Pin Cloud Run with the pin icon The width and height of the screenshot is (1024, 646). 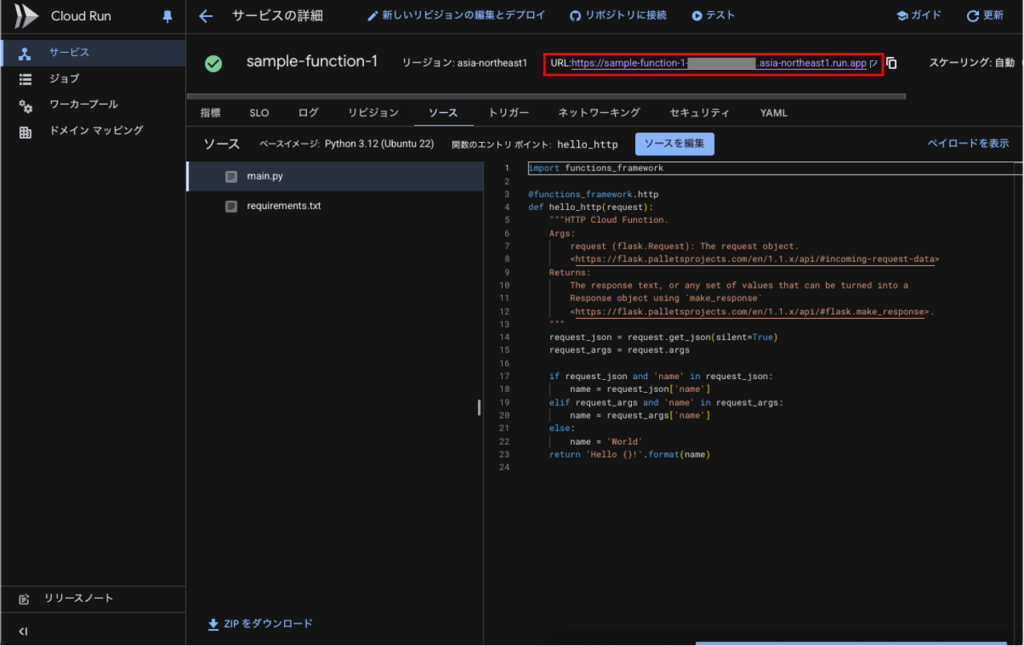click(x=167, y=16)
